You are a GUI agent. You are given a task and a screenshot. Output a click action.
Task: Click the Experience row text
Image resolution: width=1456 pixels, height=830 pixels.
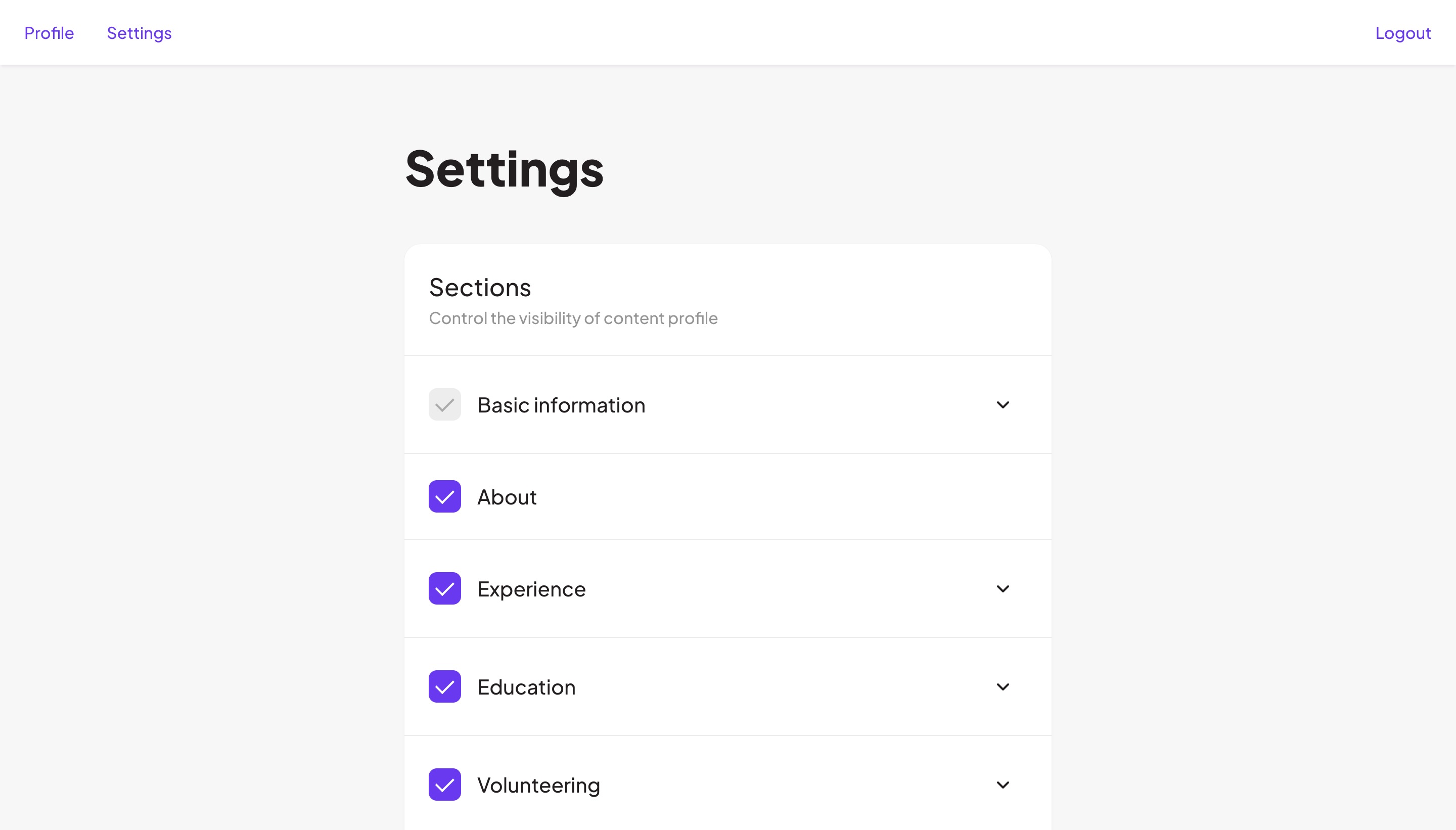[531, 588]
